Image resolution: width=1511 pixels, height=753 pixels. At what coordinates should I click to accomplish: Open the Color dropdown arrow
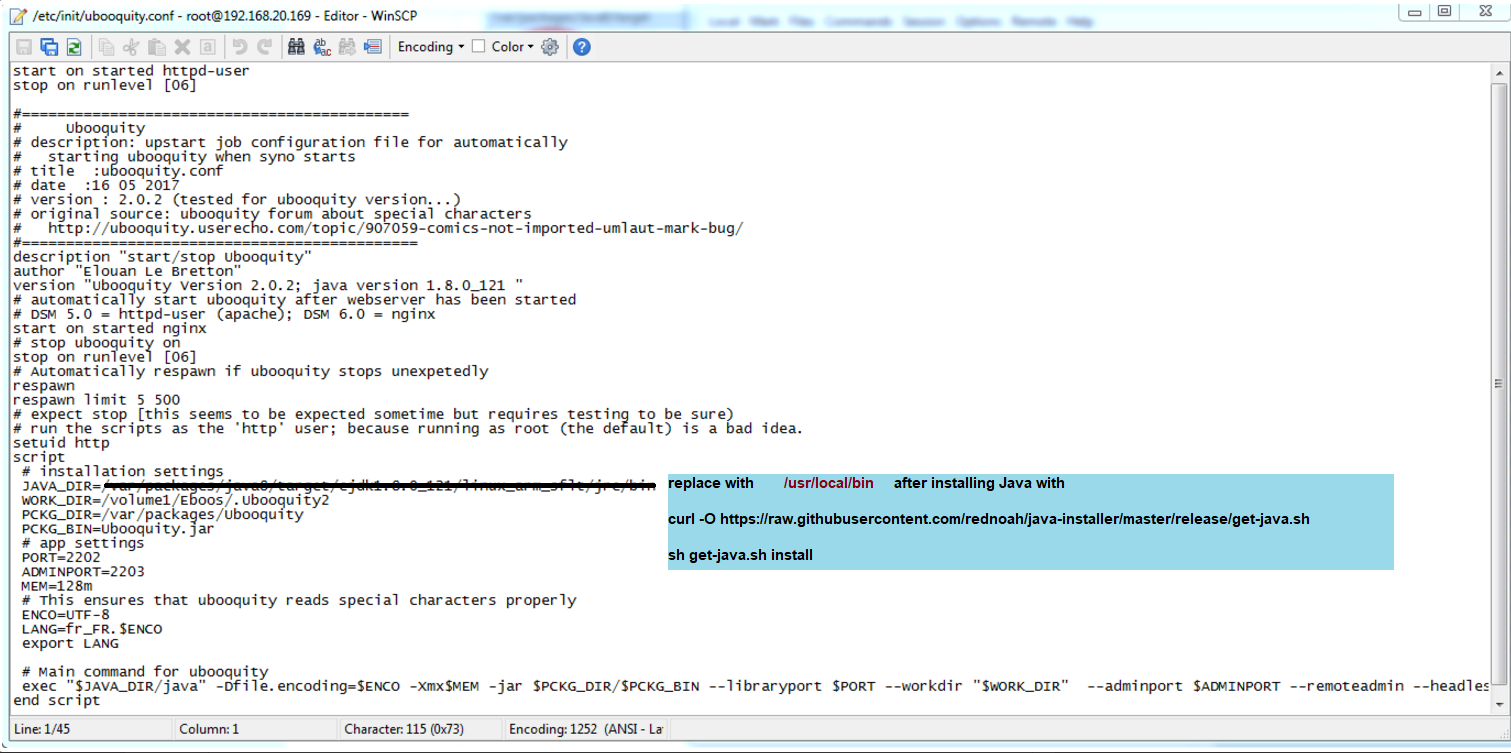click(x=531, y=47)
